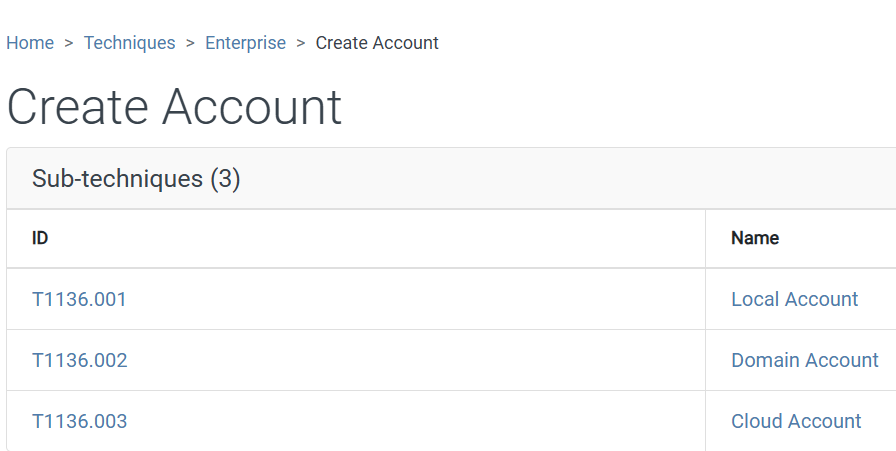
Task: Go to the Home breadcrumb link
Action: (x=30, y=43)
